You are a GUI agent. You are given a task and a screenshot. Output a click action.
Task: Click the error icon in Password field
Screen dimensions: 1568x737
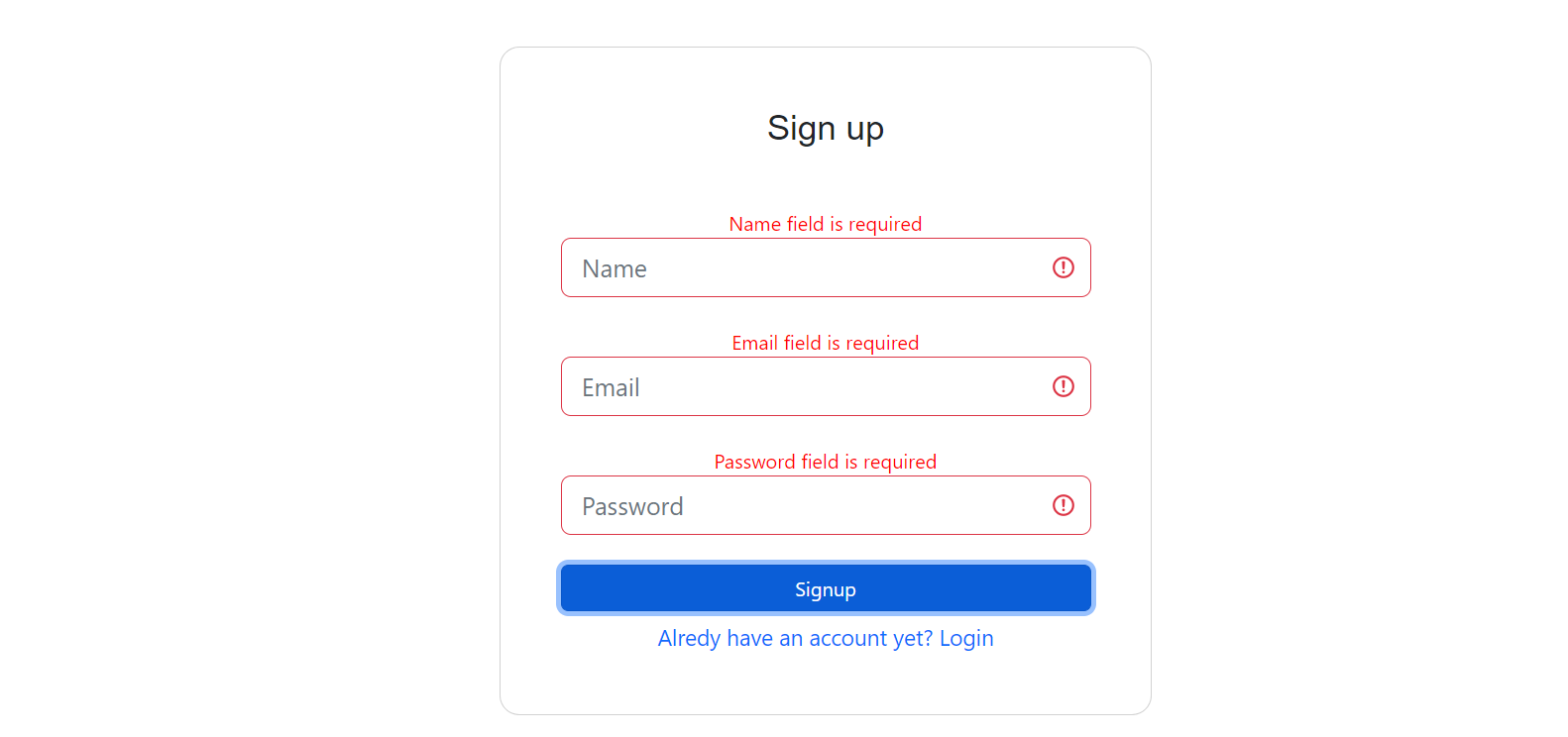1063,505
